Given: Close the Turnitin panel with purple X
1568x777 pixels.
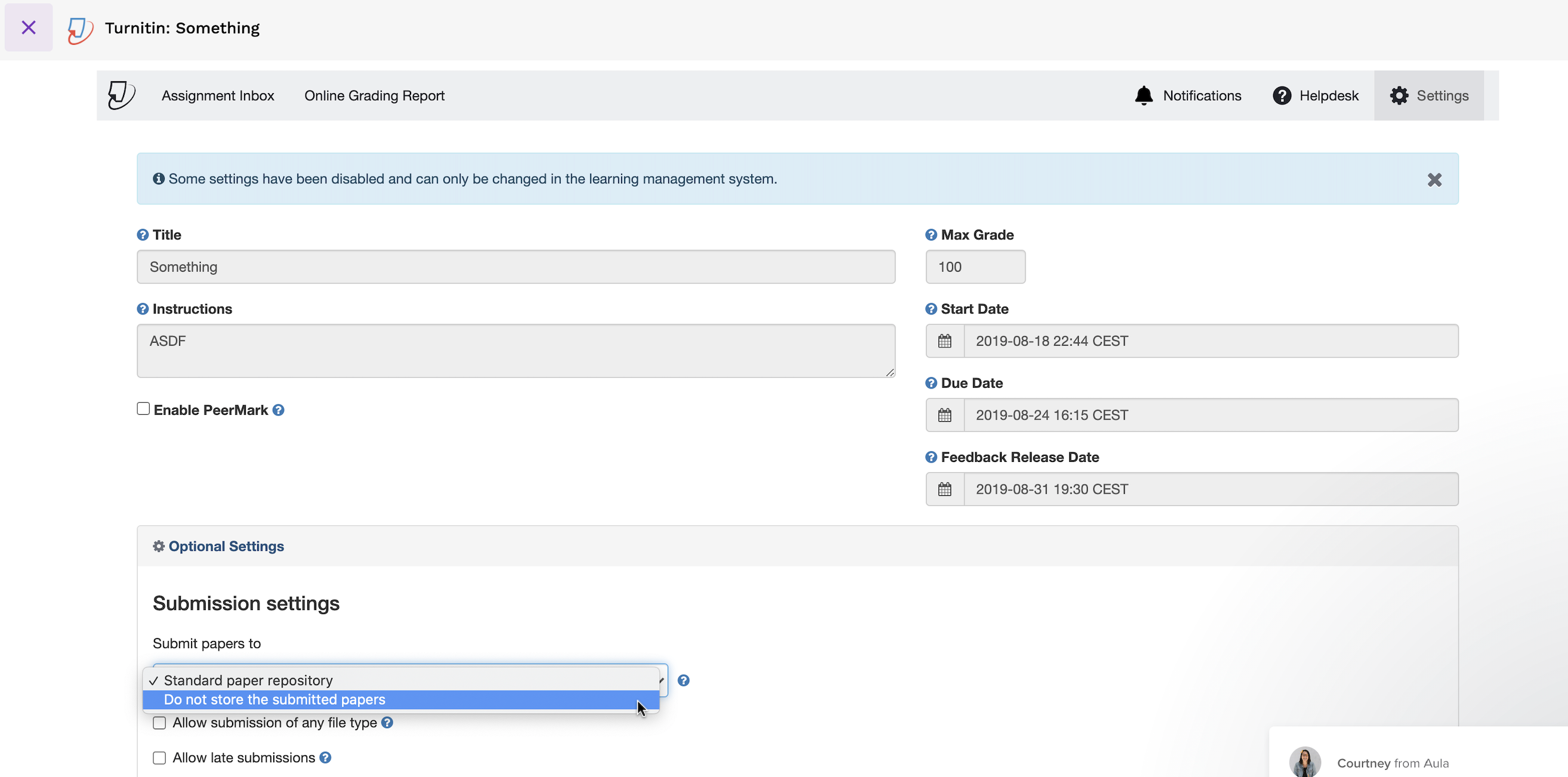Looking at the screenshot, I should pyautogui.click(x=29, y=27).
